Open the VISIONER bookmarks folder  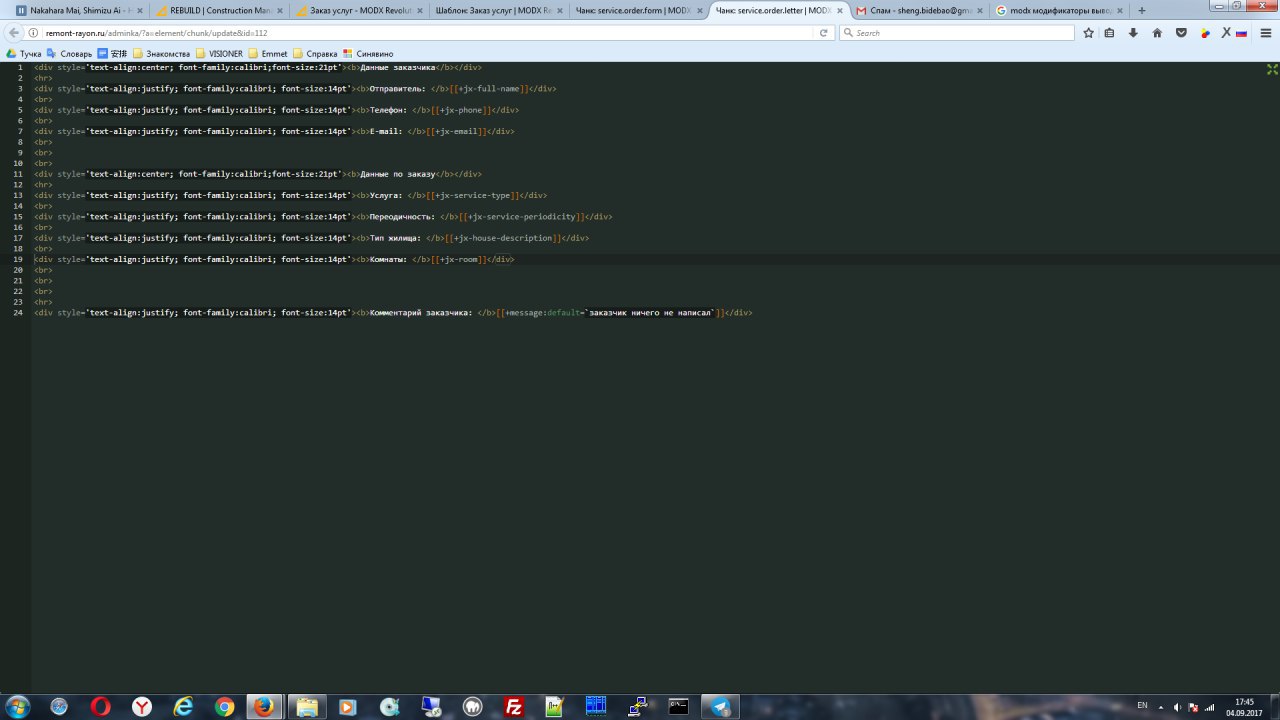tap(220, 53)
